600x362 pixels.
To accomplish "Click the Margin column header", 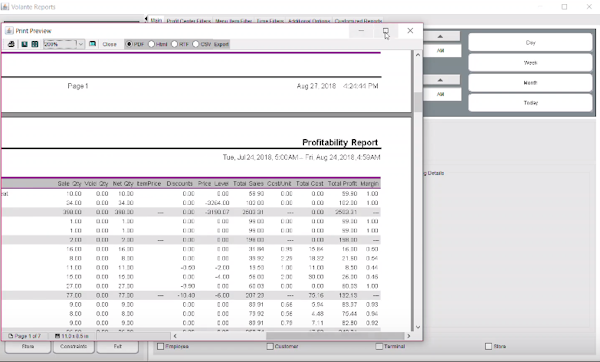I will tap(369, 184).
